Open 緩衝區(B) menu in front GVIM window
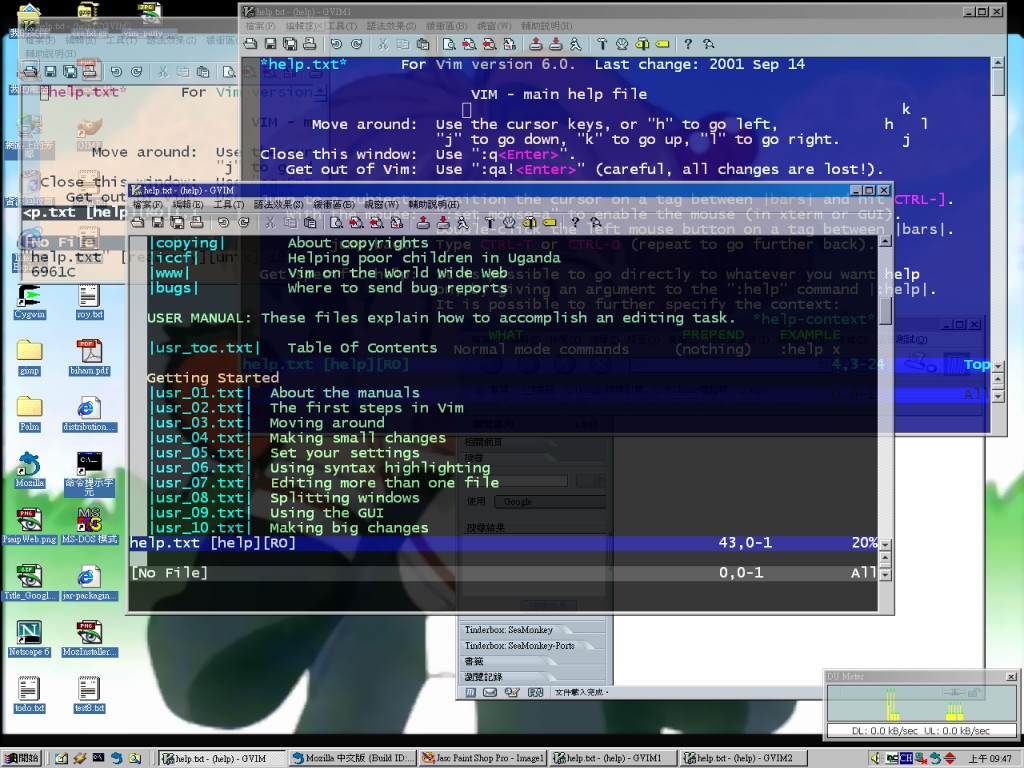 coord(334,204)
